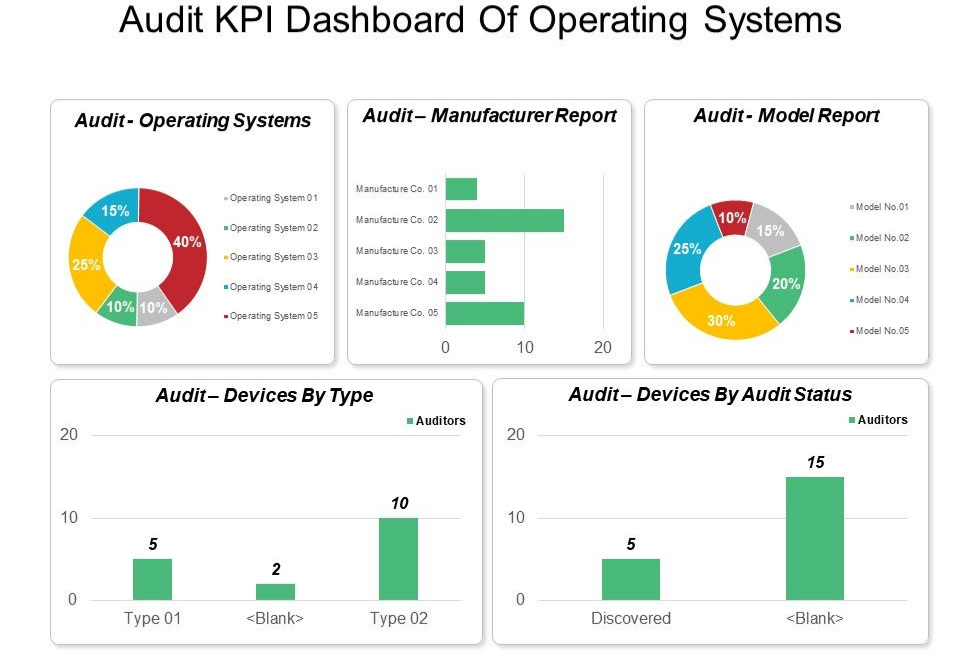Click the Manufacture Co. 01 axis label
This screenshot has height=658, width=960.
(x=396, y=188)
